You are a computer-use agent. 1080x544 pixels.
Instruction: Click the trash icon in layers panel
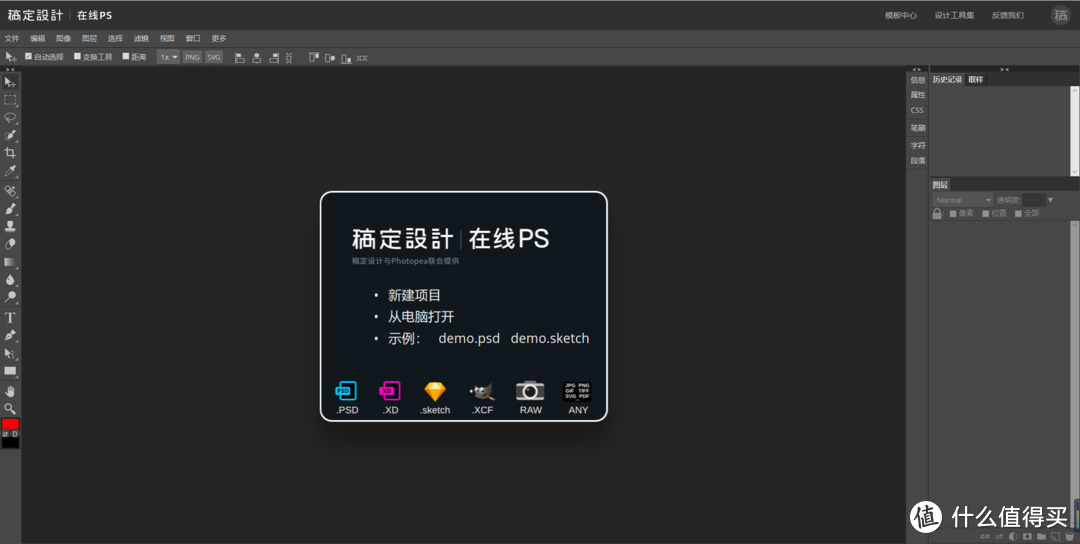1069,536
